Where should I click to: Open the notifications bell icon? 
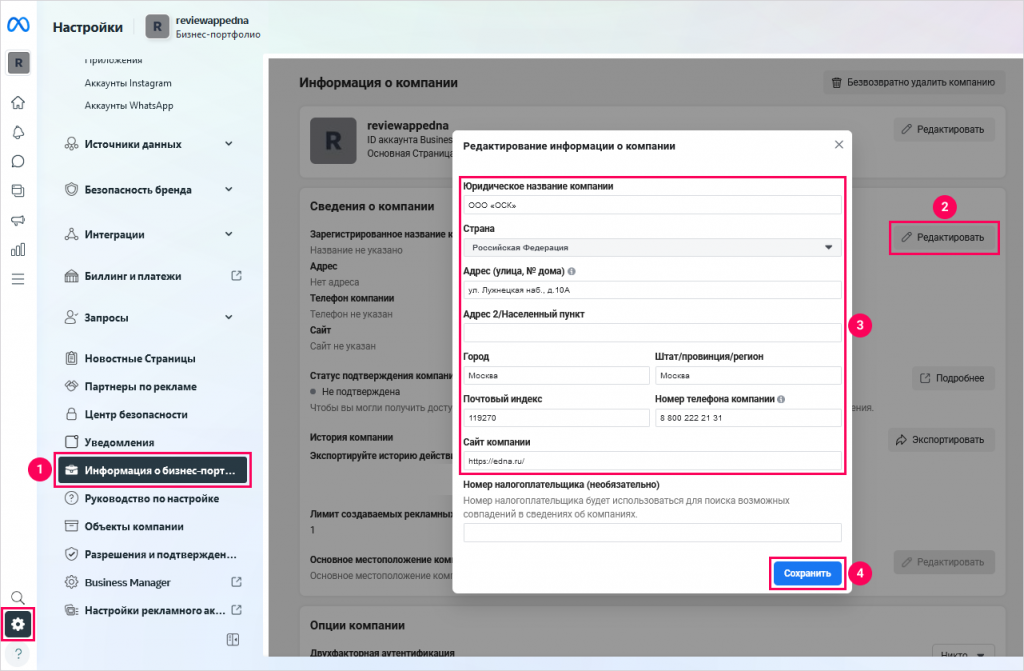18,132
